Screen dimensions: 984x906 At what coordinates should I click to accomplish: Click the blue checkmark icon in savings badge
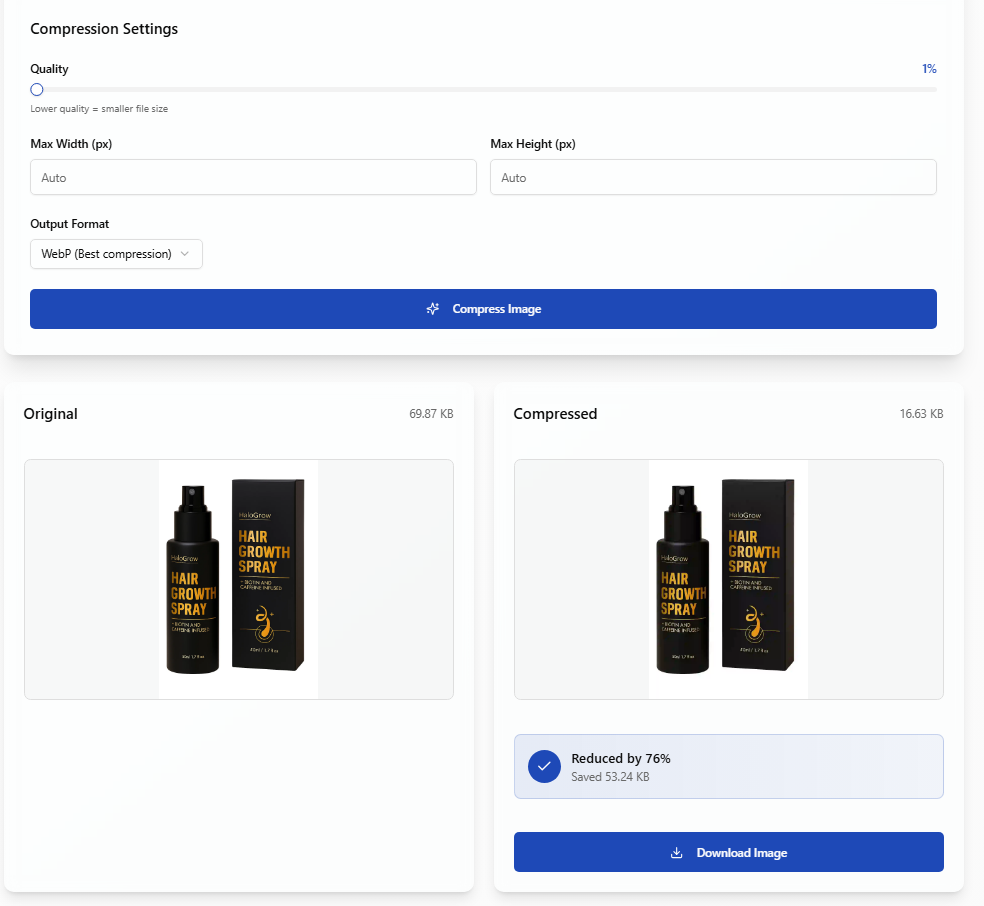(x=544, y=766)
